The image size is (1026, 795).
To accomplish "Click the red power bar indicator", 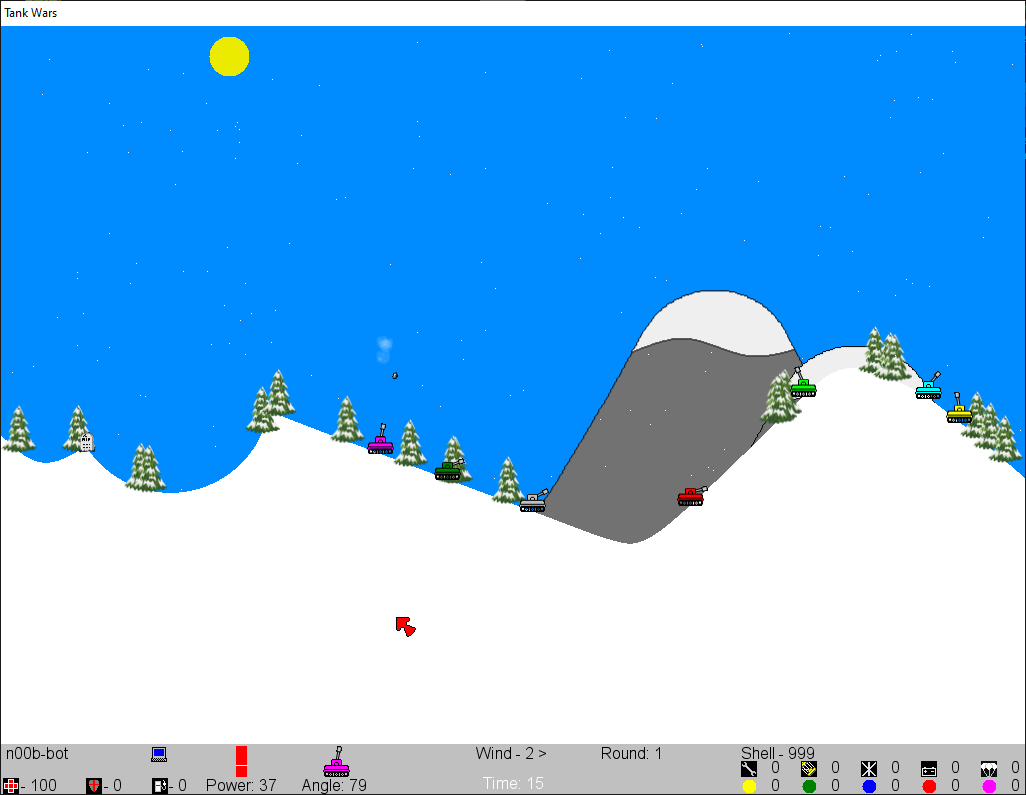I will click(x=241, y=761).
